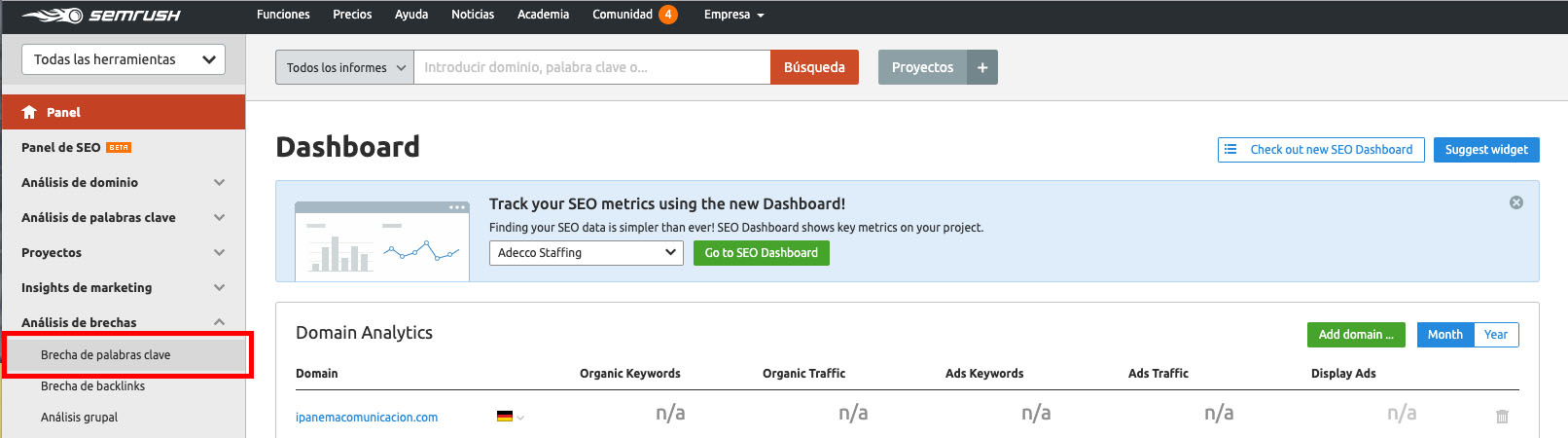Collapse Análisis de brechas section
The height and width of the screenshot is (438, 1568).
coord(123,322)
